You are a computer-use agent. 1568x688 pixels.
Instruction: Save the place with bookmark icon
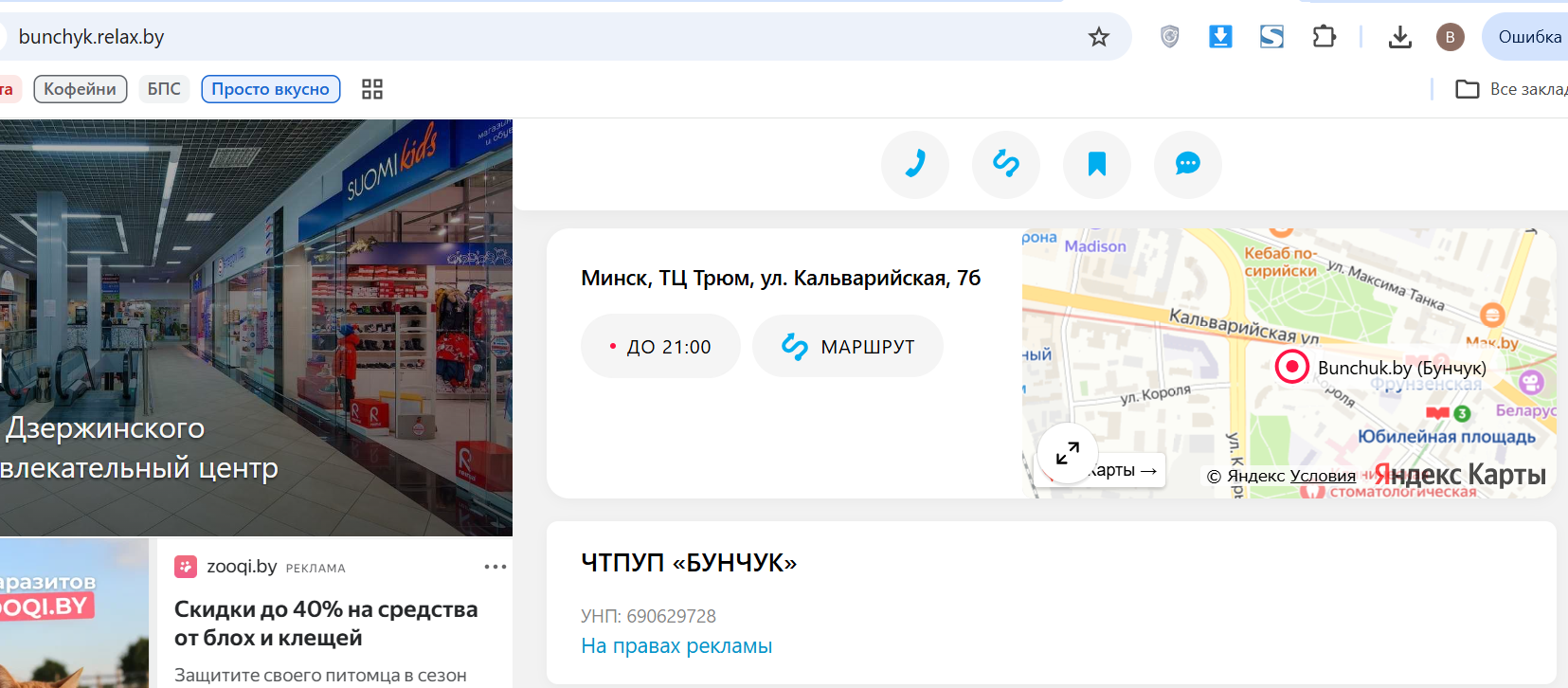tap(1097, 165)
